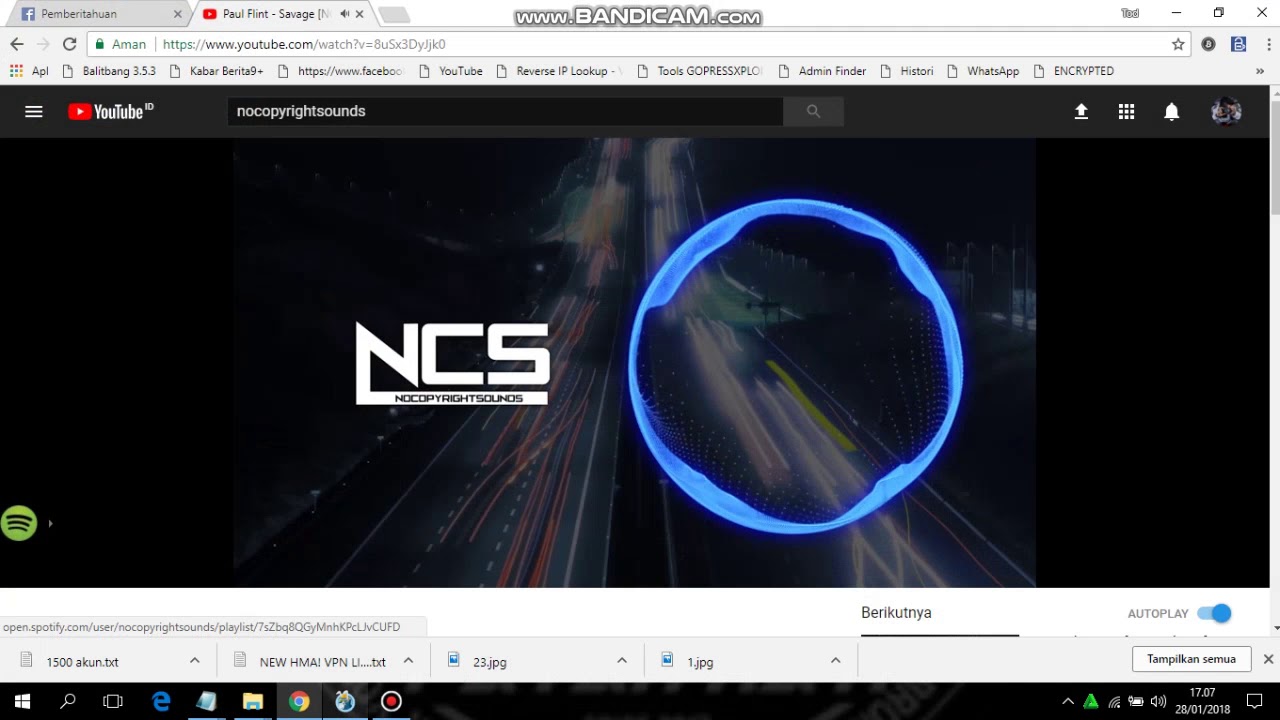1280x720 pixels.
Task: Open the Action Center notifications icon
Action: (1255, 701)
